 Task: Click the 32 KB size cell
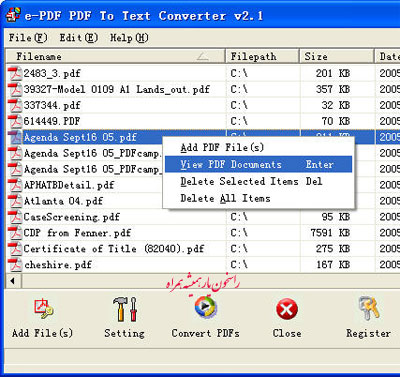pos(336,105)
